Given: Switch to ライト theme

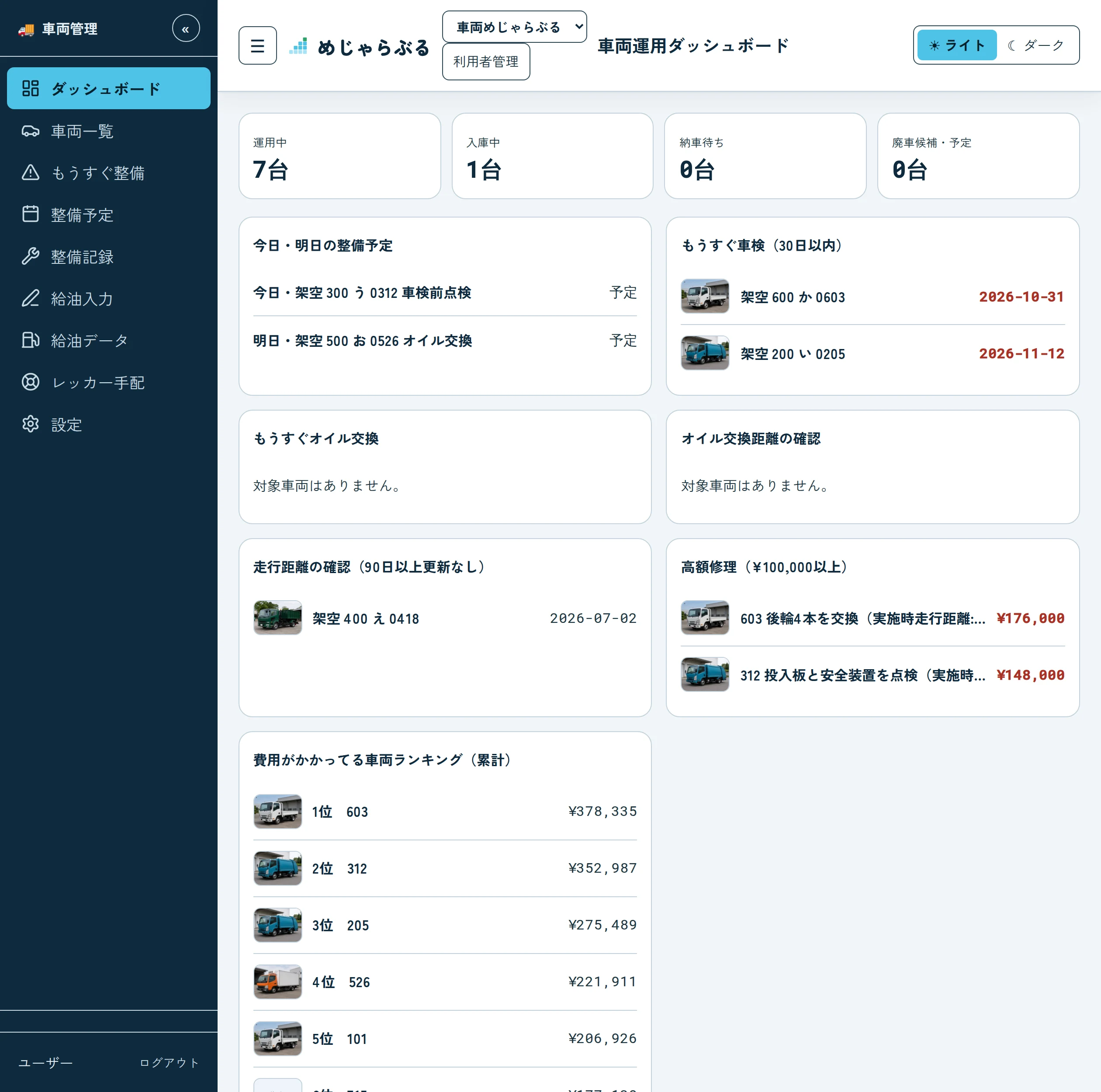Looking at the screenshot, I should (x=957, y=45).
